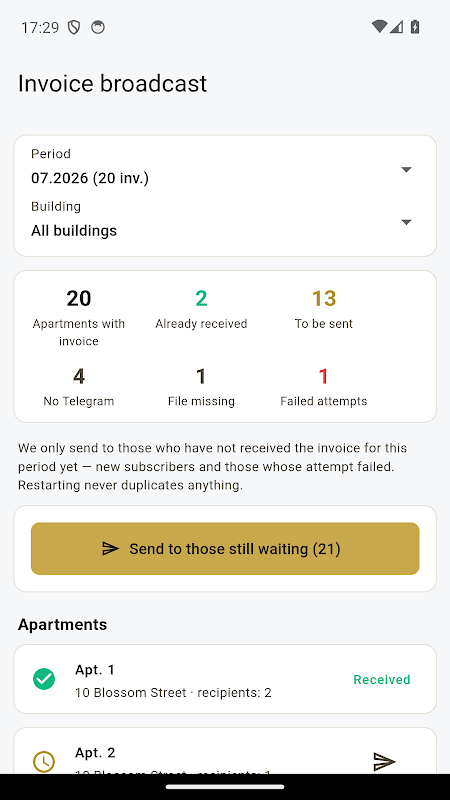Tap the Already received statistic
This screenshot has width=450, height=800.
201,309
